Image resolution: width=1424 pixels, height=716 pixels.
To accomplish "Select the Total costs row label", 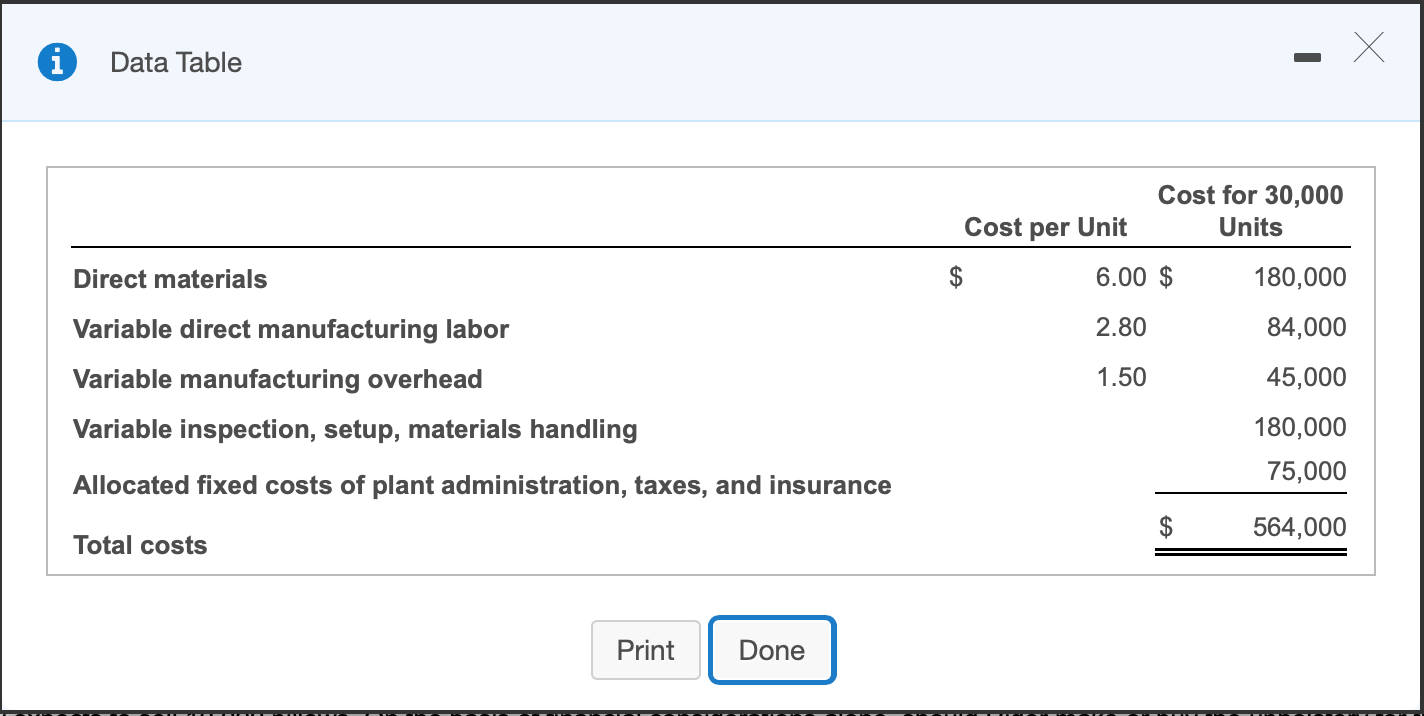I will [139, 545].
